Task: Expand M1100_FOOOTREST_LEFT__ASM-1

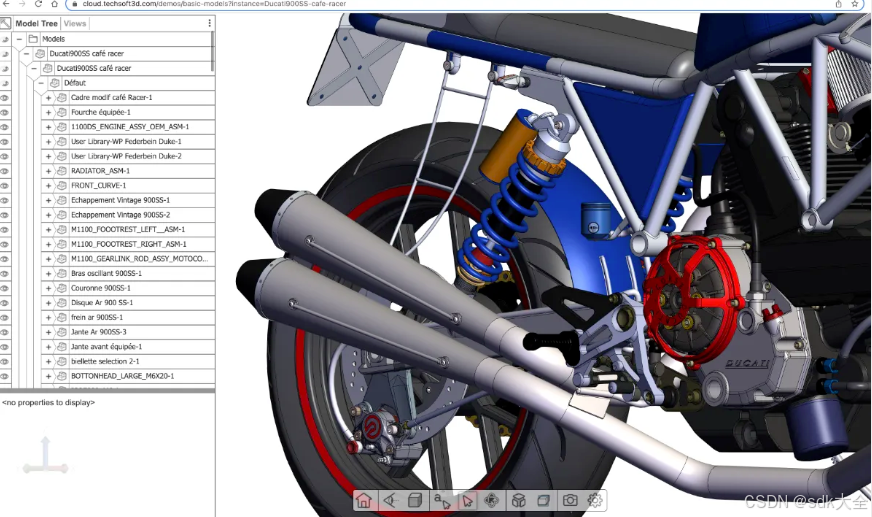Action: [x=48, y=230]
